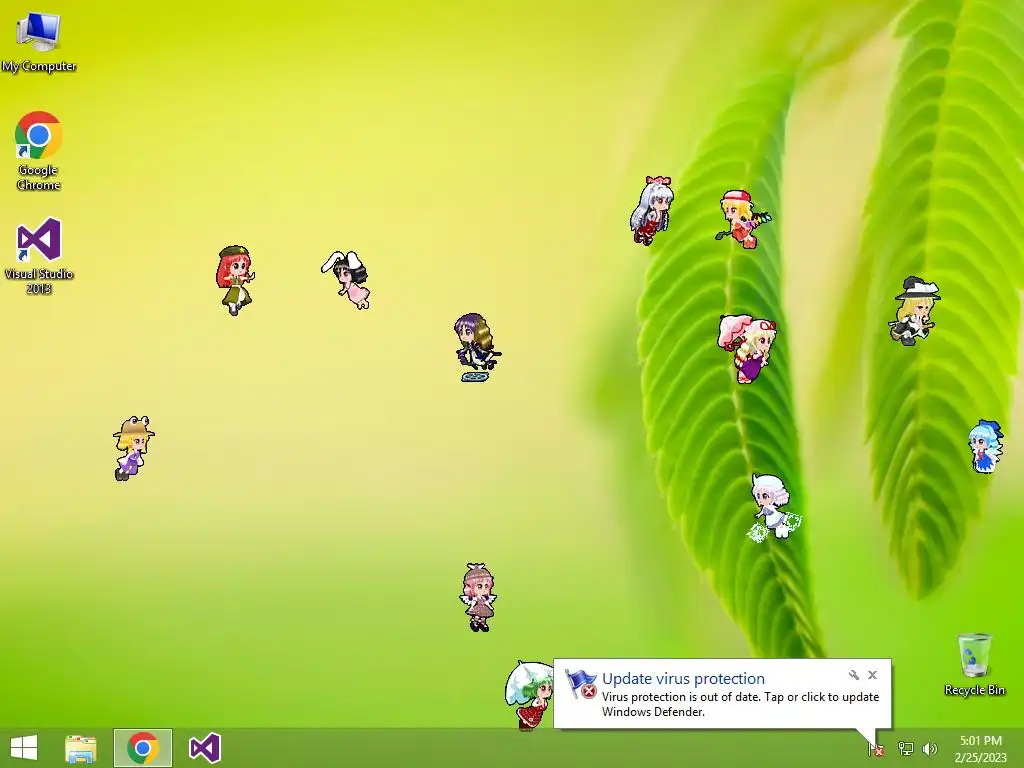
Task: Click the taskbar clock showing 5:01 PM
Action: pos(980,748)
